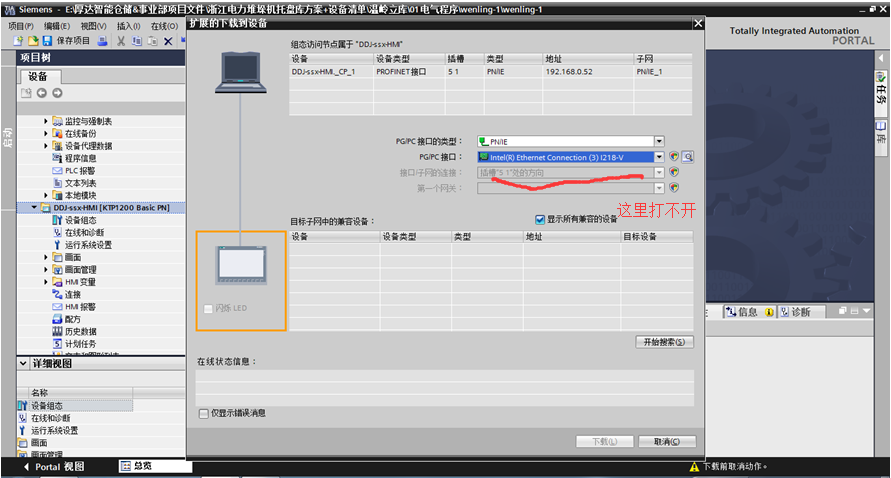Click the paste toolbar icon
Image resolution: width=891 pixels, height=478 pixels.
(x=152, y=41)
